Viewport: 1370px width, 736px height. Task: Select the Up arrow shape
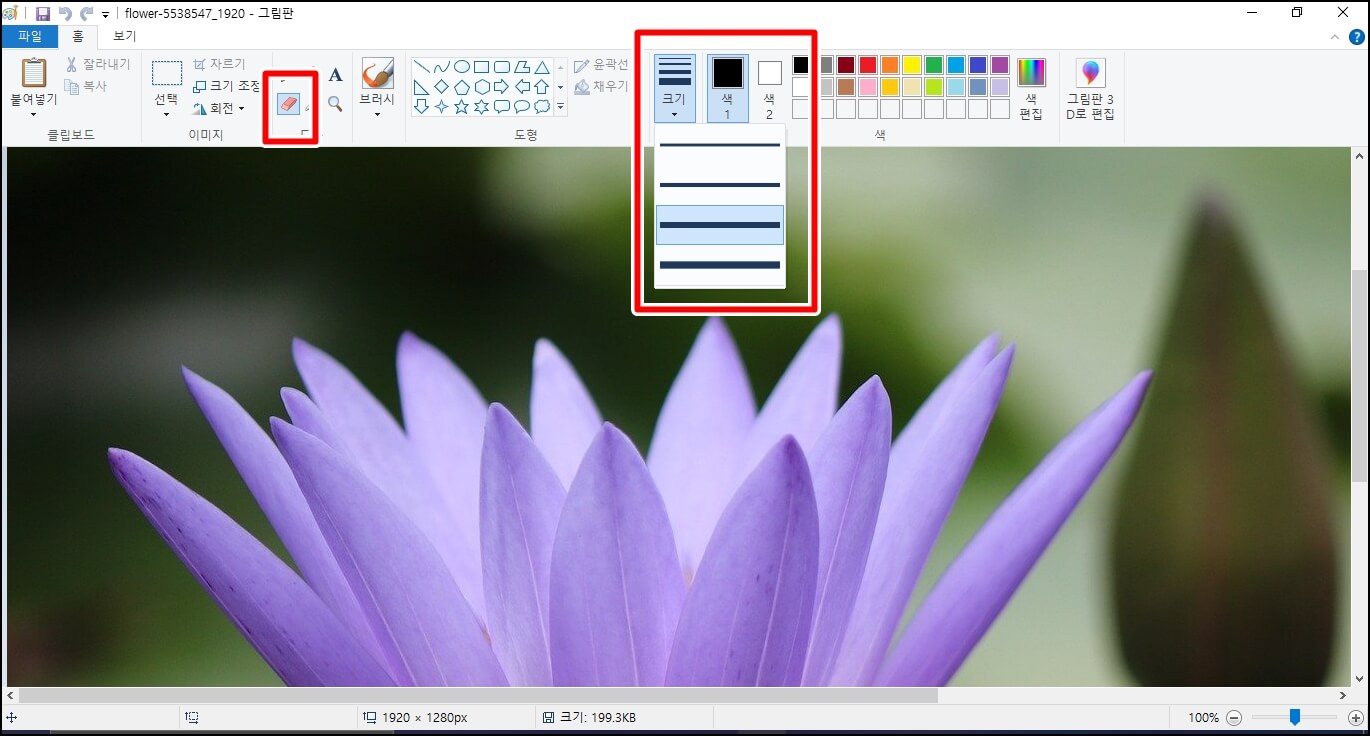tap(542, 87)
